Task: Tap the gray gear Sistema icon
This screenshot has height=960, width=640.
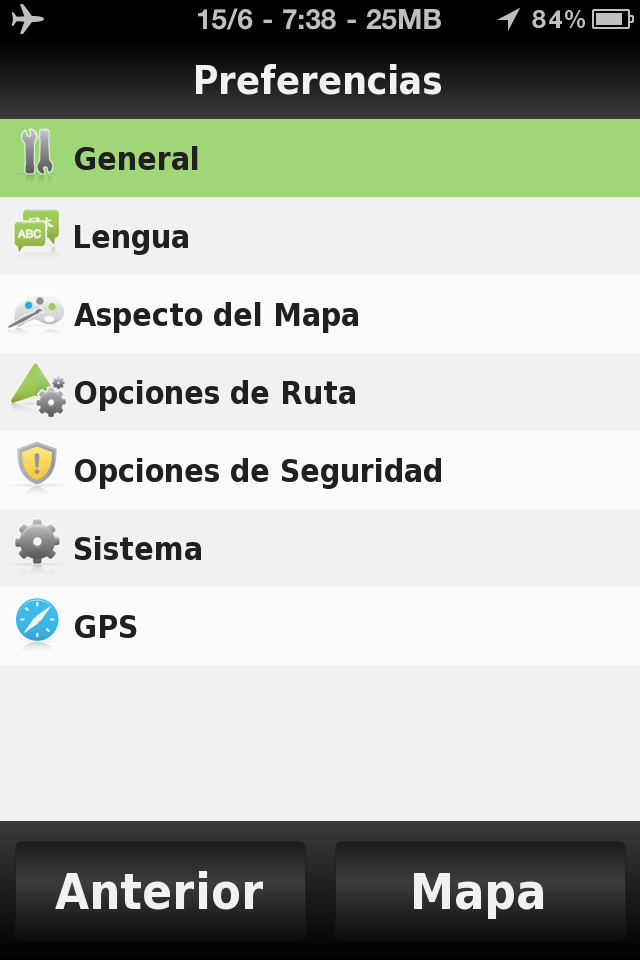Action: 37,542
